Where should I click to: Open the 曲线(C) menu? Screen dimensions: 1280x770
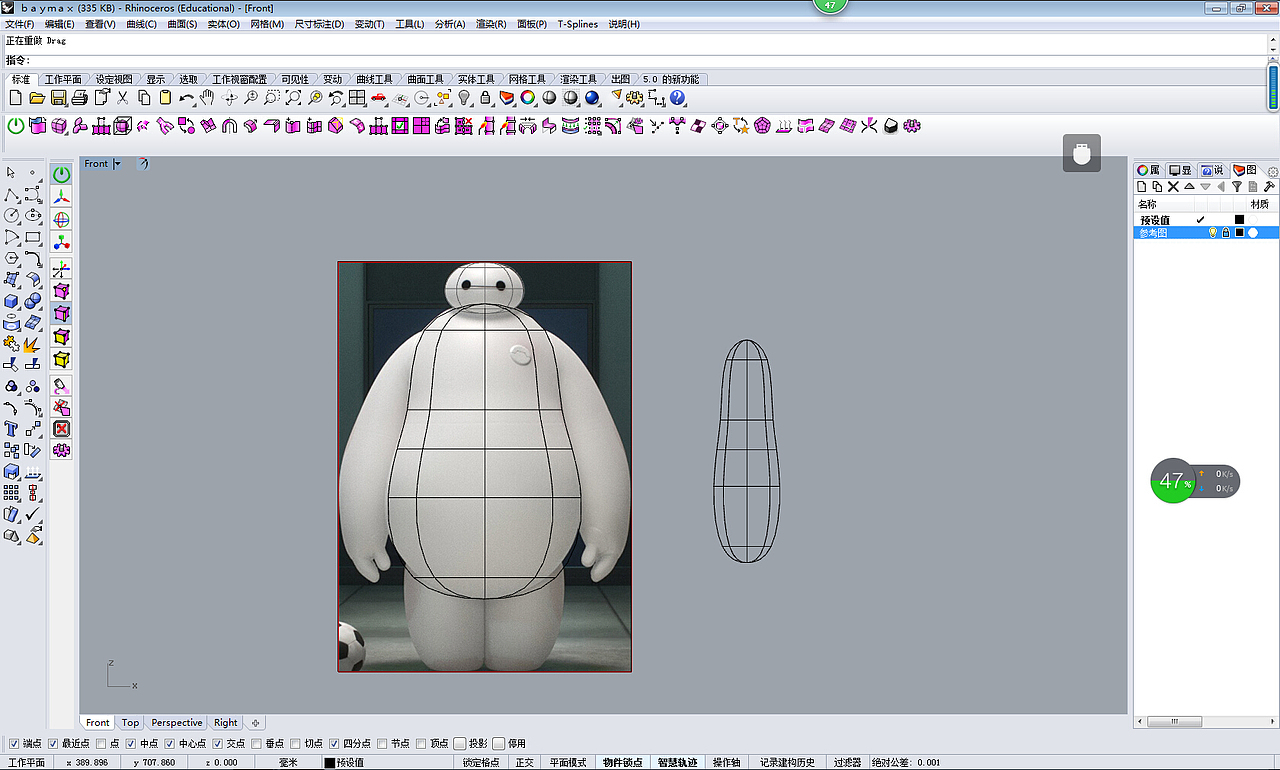click(x=141, y=24)
